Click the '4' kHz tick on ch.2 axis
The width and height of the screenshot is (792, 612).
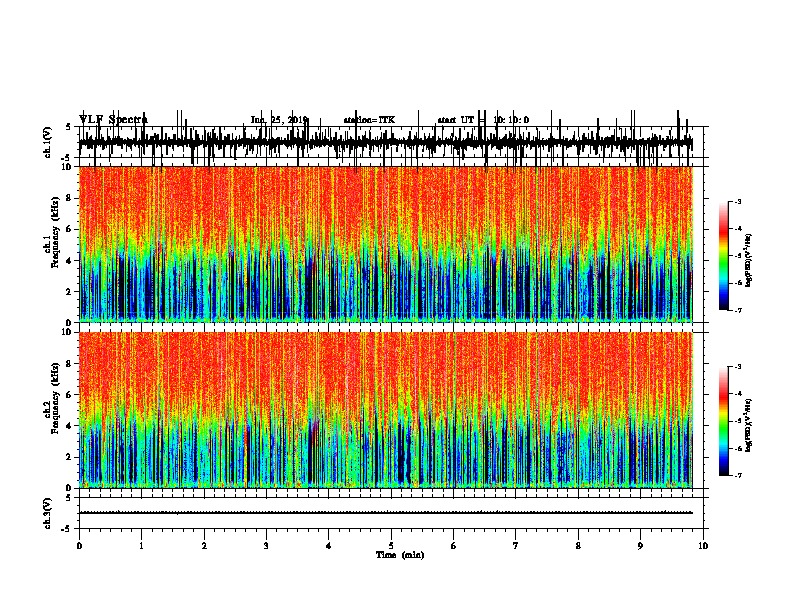[x=69, y=426]
